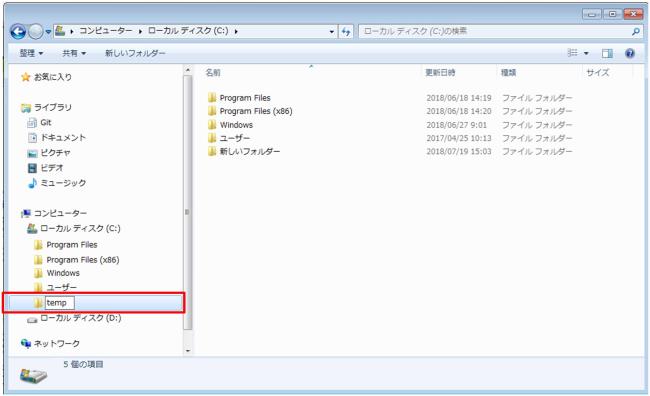650x396 pixels.
Task: Go back with the blue back arrow
Action: tap(18, 32)
